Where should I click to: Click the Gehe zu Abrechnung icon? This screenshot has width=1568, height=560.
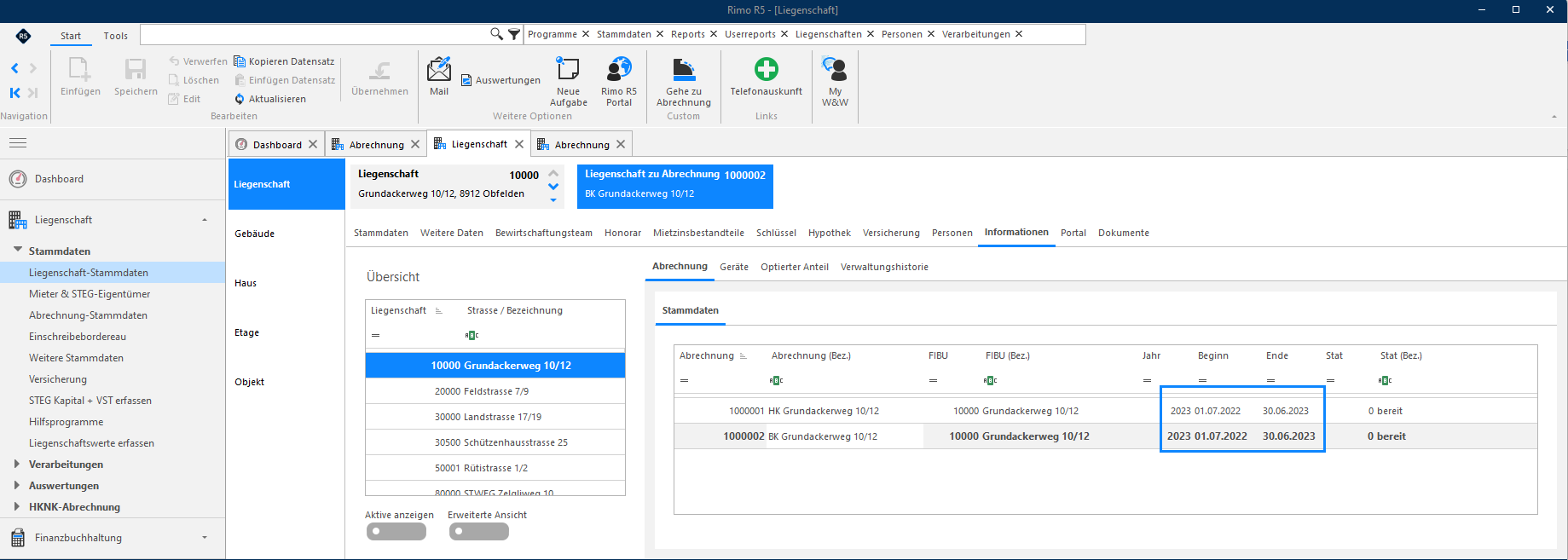tap(684, 70)
